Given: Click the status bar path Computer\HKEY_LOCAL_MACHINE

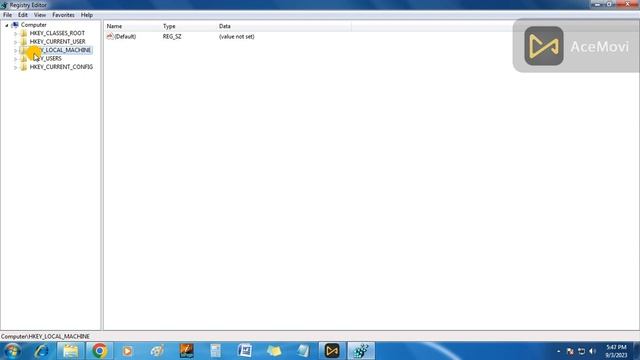Looking at the screenshot, I should [x=45, y=336].
